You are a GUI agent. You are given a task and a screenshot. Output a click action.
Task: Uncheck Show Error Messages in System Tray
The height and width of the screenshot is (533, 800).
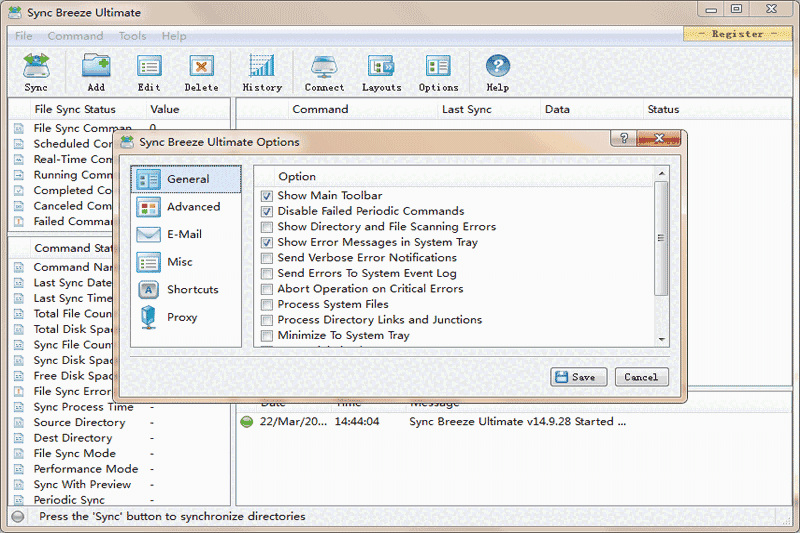coord(267,242)
